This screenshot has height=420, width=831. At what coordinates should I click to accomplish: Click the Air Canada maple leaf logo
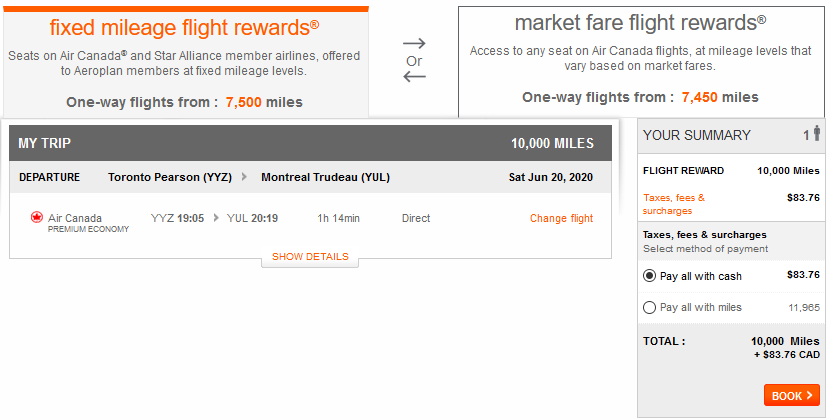pos(37,217)
